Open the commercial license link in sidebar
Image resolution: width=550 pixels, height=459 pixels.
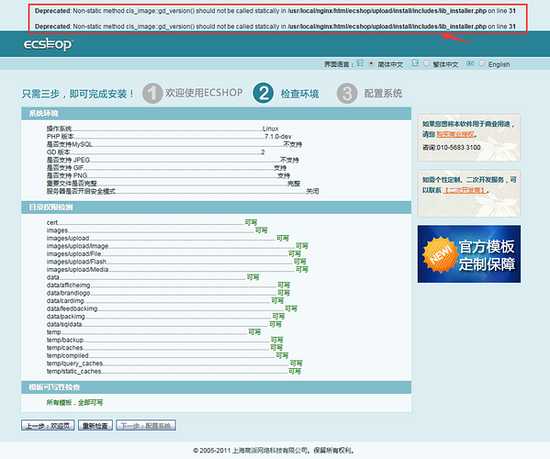[456, 134]
